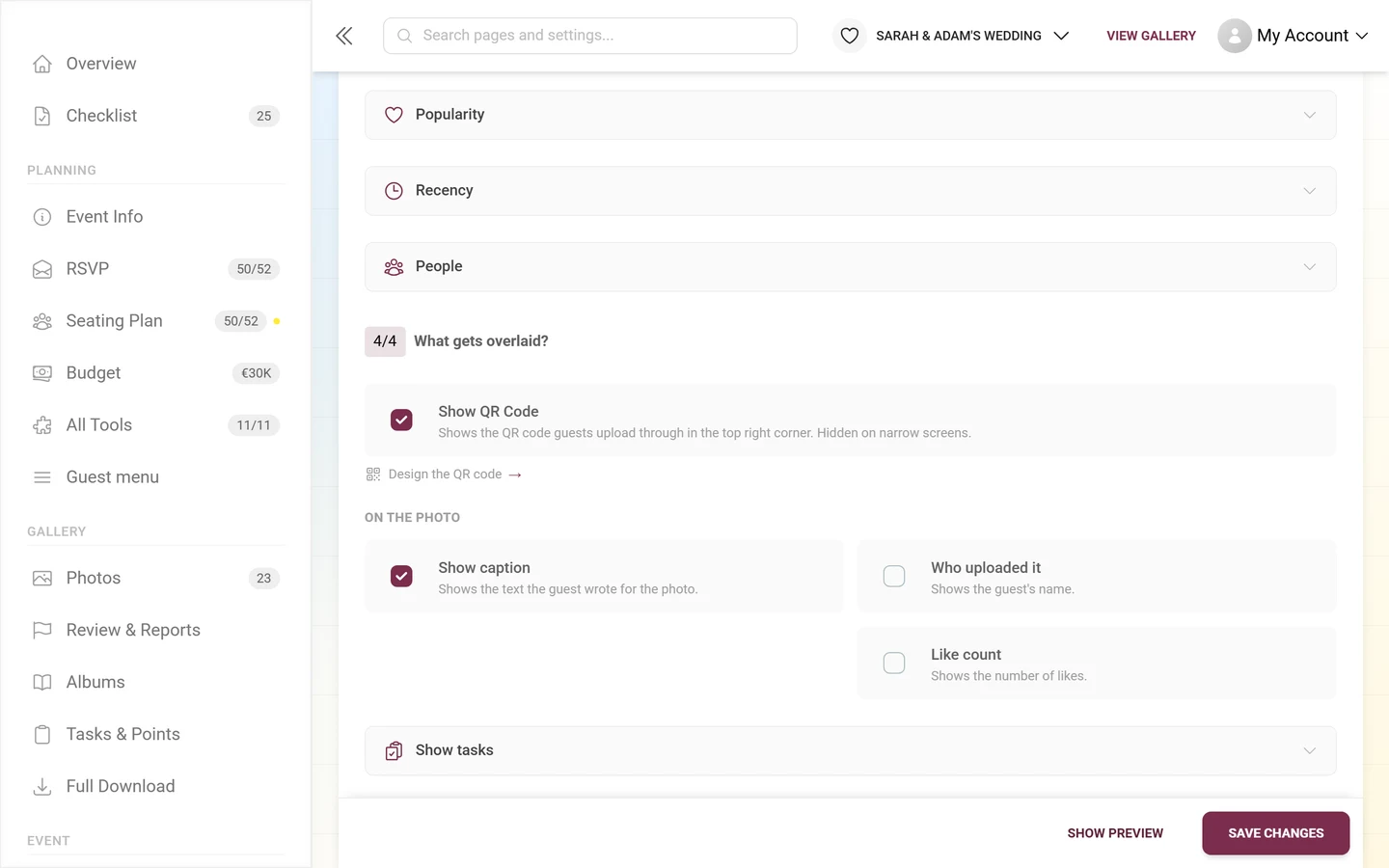The image size is (1389, 868).
Task: Click the Photos label in sidebar
Action: click(94, 579)
